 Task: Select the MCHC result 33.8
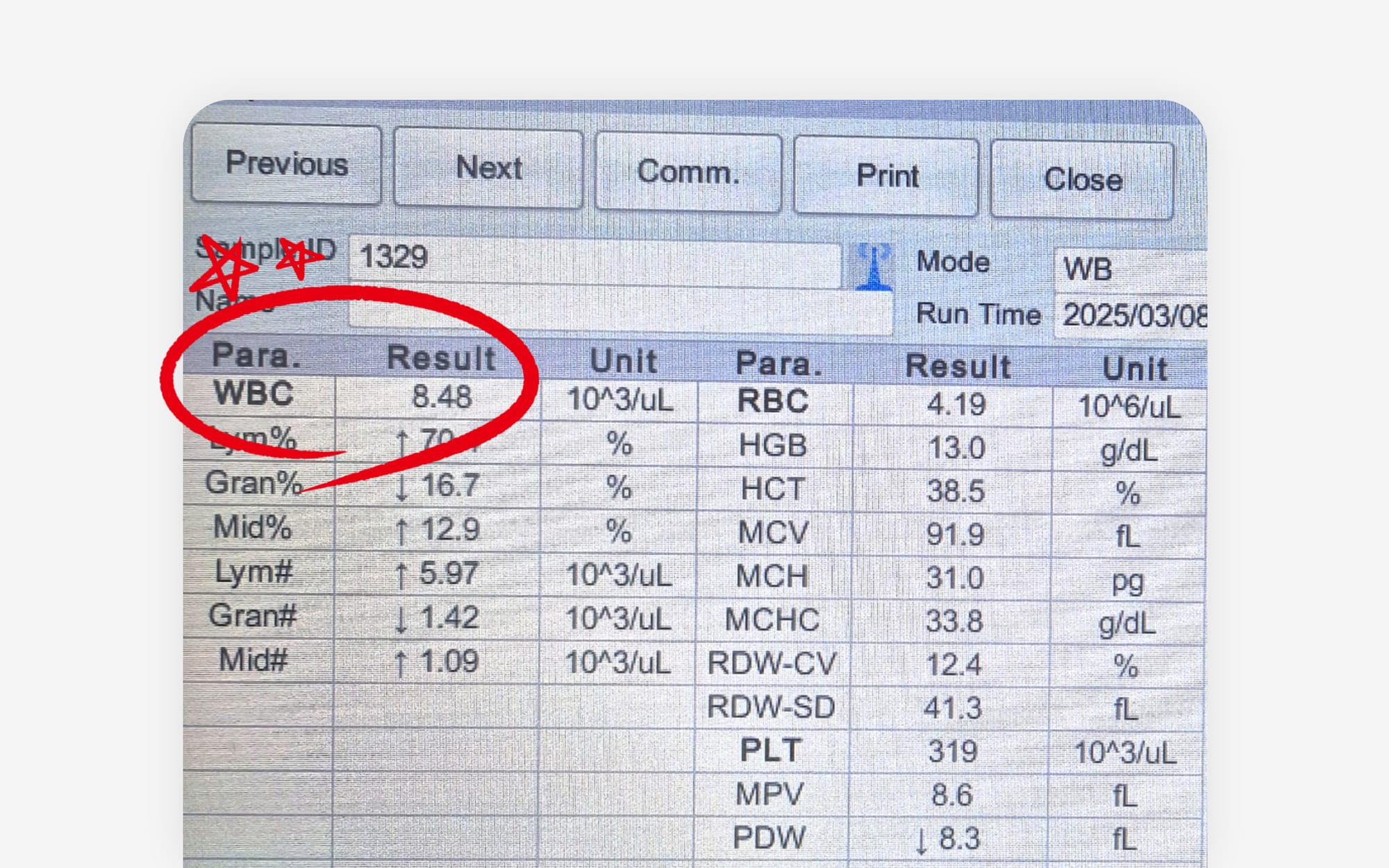[954, 621]
